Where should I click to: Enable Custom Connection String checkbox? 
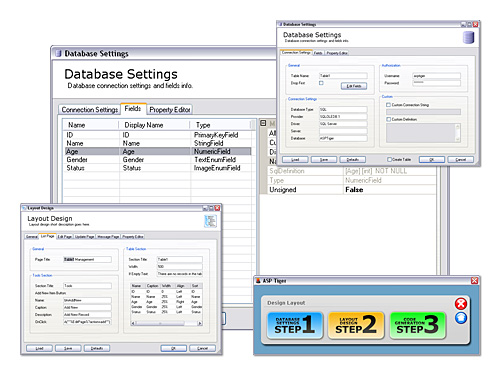point(388,105)
